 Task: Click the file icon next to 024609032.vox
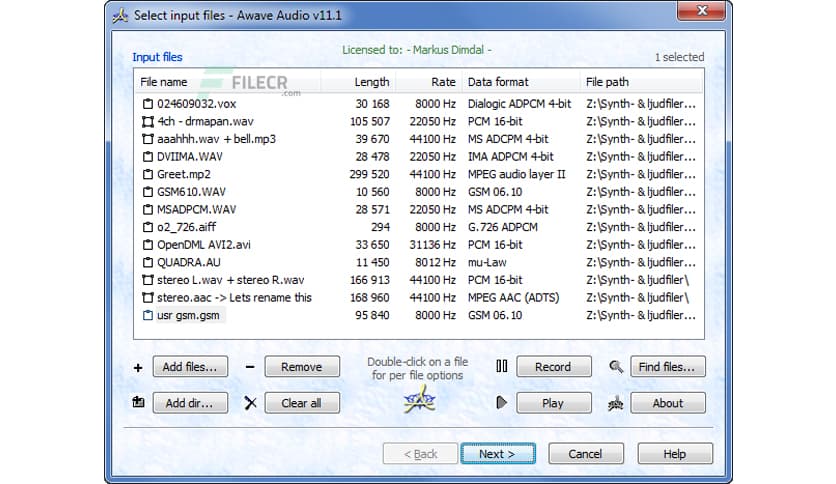coord(148,104)
